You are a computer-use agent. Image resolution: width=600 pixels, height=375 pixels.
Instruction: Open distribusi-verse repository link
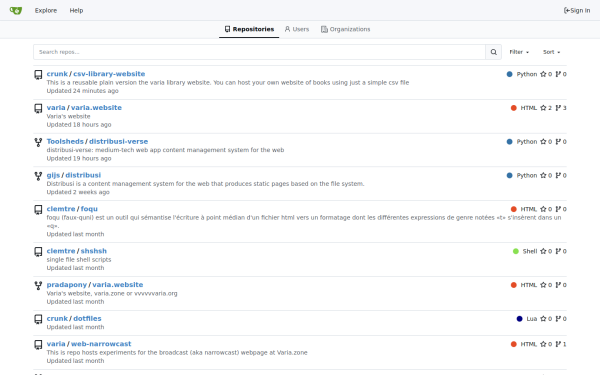pyautogui.click(x=119, y=141)
